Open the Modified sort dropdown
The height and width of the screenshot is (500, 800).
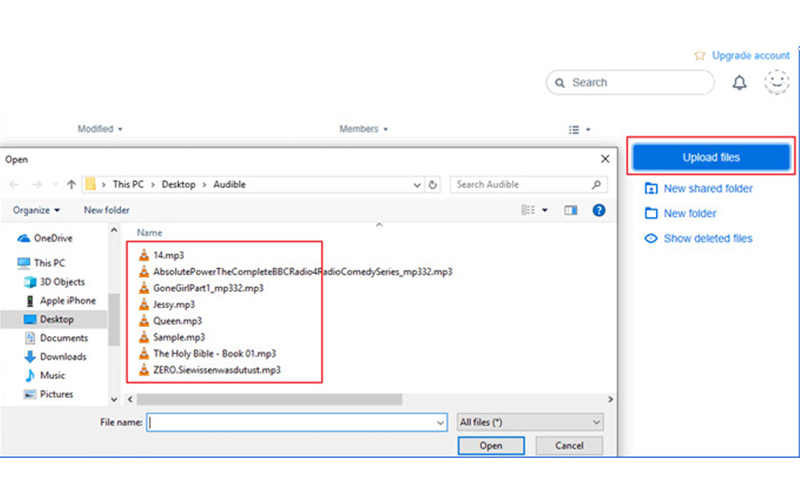click(100, 129)
